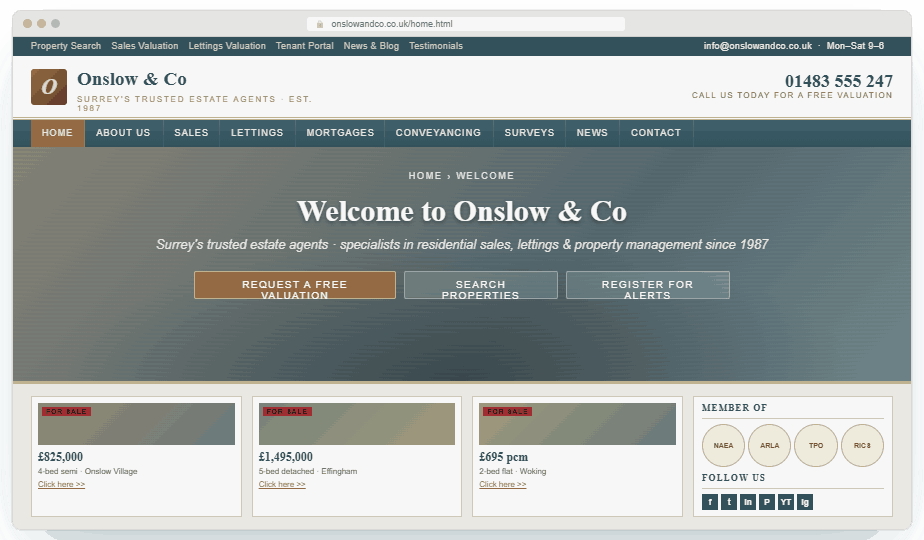Open the £825,000 property photo
The height and width of the screenshot is (540, 924).
[x=136, y=424]
